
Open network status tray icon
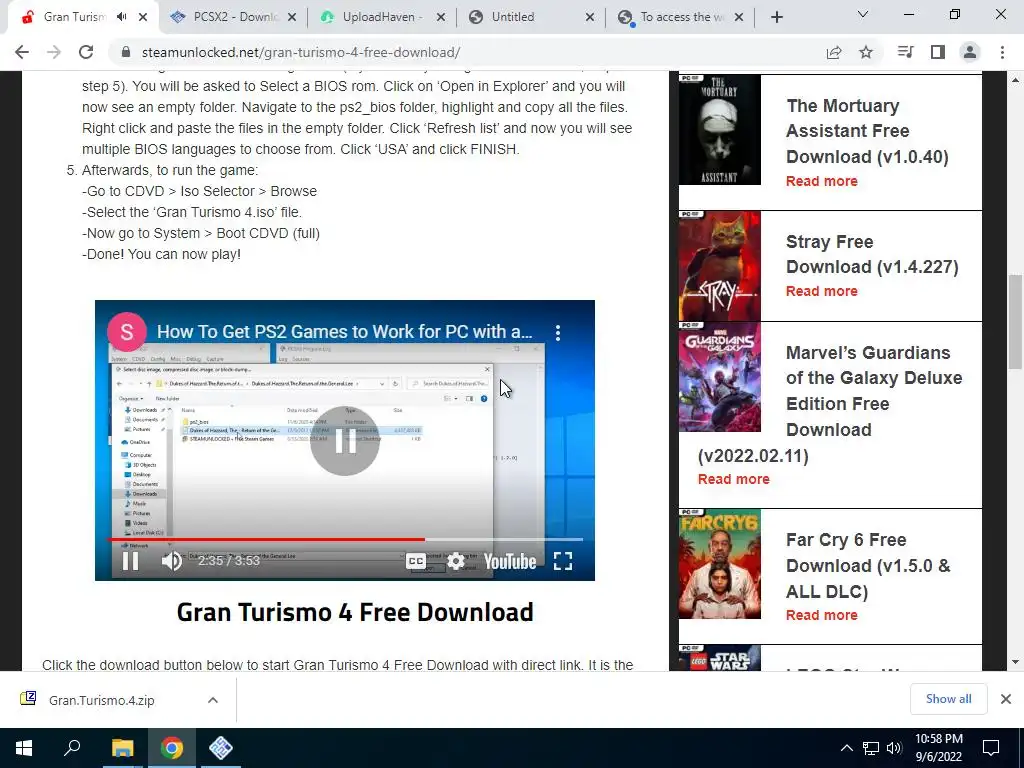[x=871, y=748]
